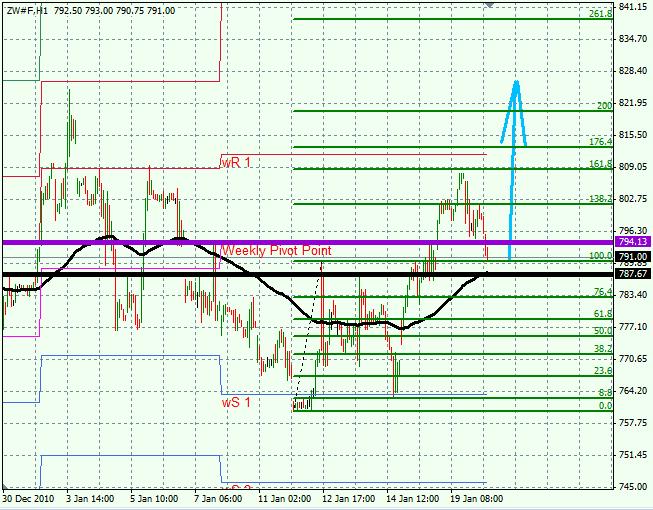Click the 841.15 price axis label
The width and height of the screenshot is (653, 510).
pyautogui.click(x=633, y=6)
